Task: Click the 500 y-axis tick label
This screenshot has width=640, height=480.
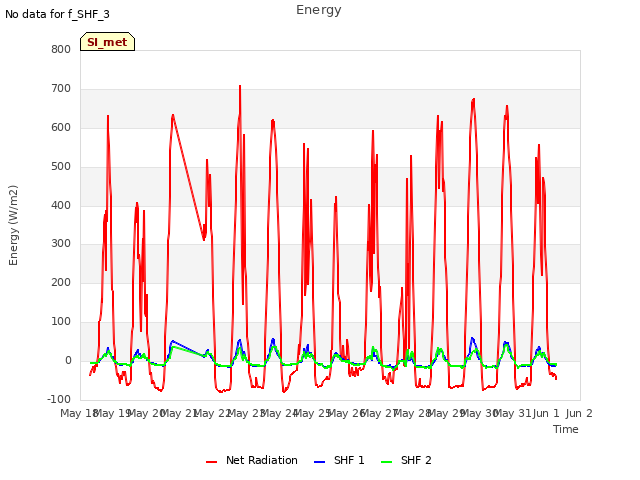Action: coord(61,167)
